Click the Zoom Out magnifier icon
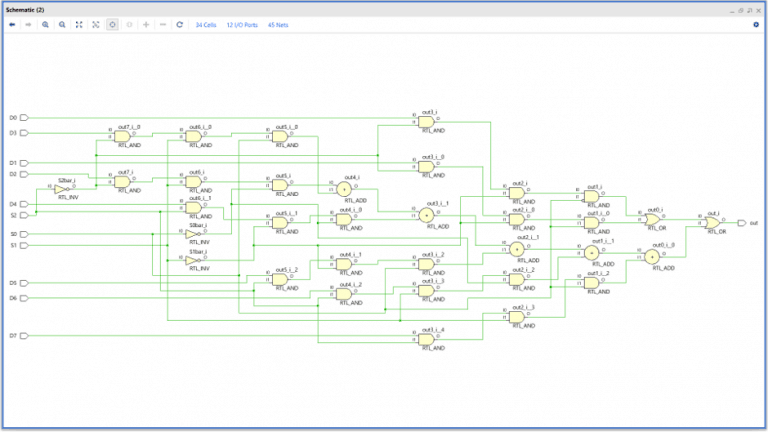 pyautogui.click(x=62, y=24)
